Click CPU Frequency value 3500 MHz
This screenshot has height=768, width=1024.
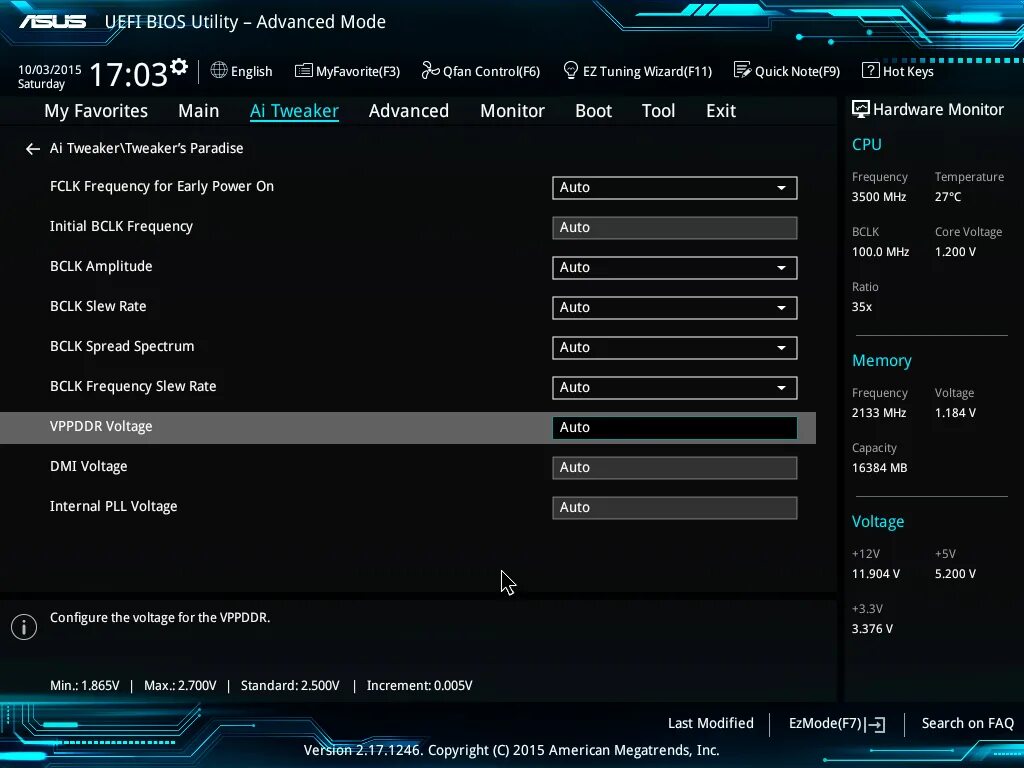click(878, 197)
